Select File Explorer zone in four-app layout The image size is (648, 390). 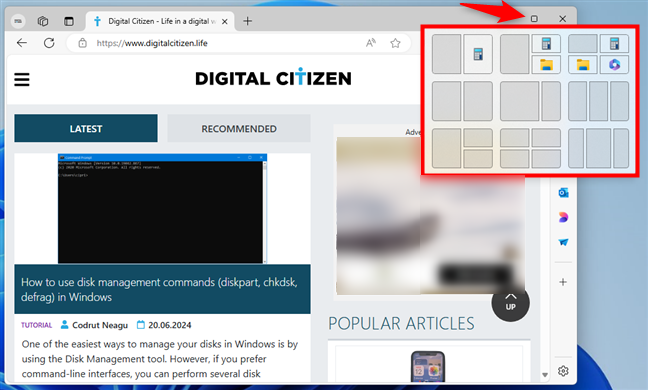pyautogui.click(x=583, y=64)
